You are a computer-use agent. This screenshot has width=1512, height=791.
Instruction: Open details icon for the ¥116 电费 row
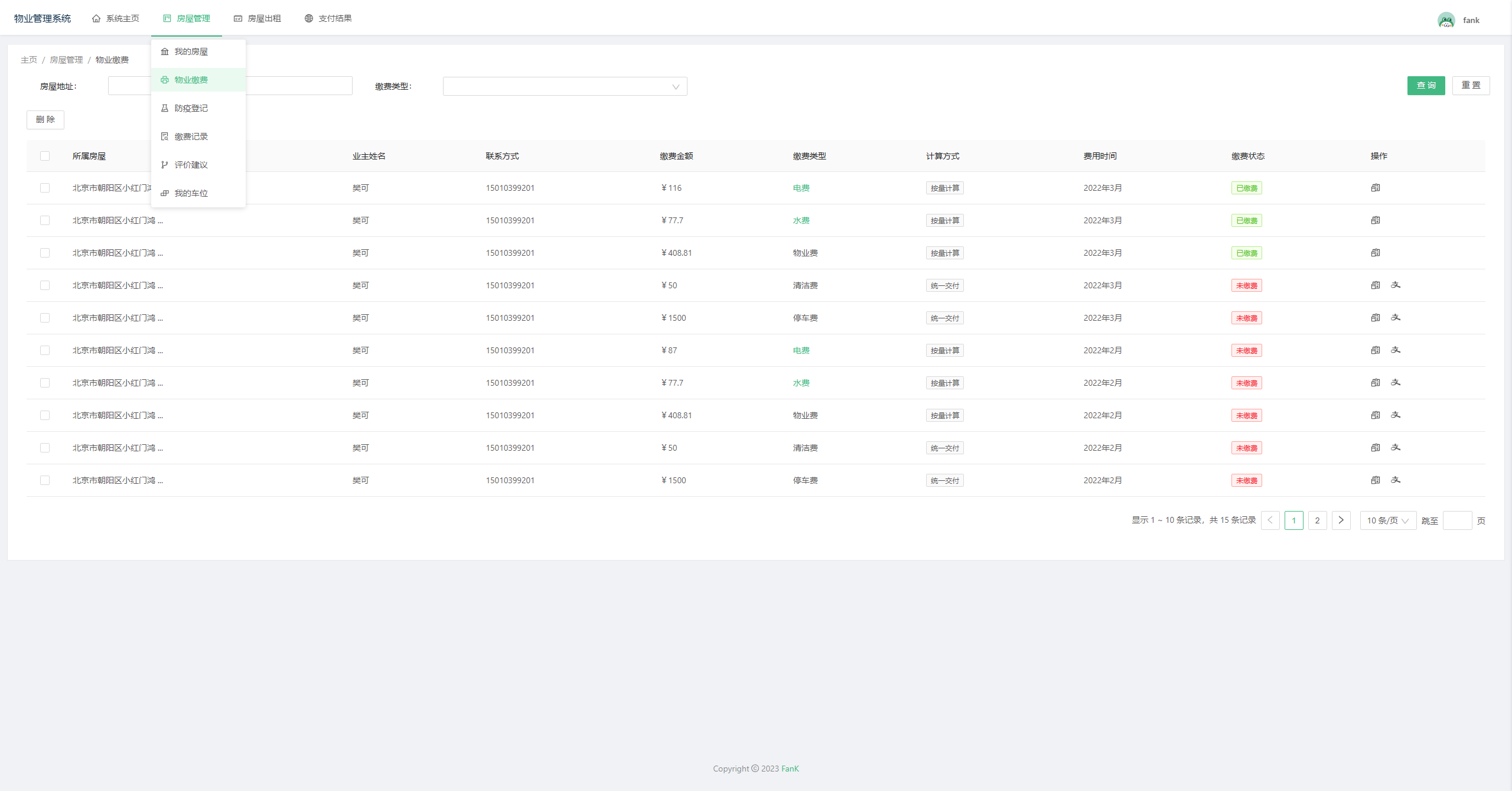[1376, 188]
